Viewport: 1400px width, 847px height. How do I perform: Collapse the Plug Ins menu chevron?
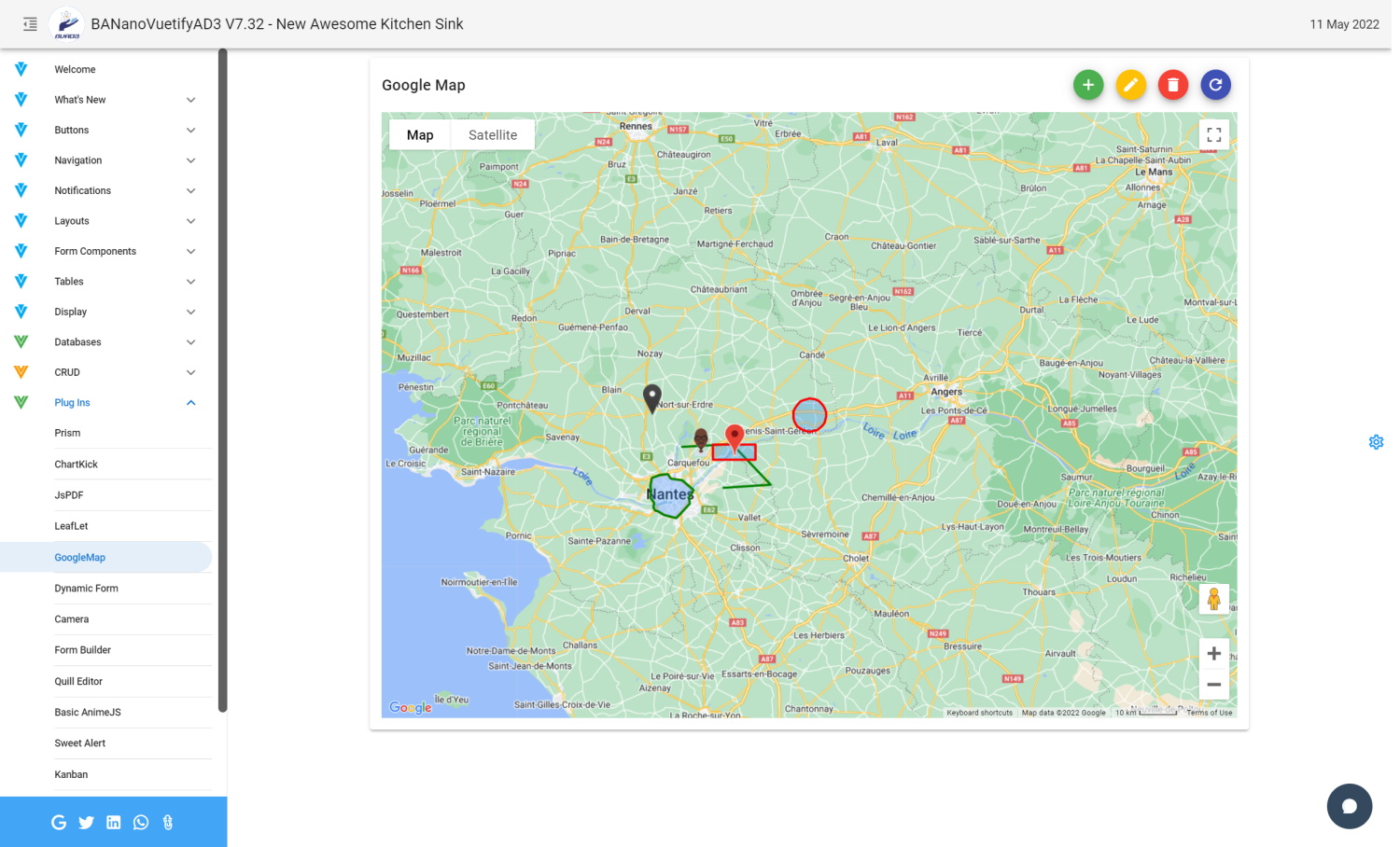[x=190, y=403]
